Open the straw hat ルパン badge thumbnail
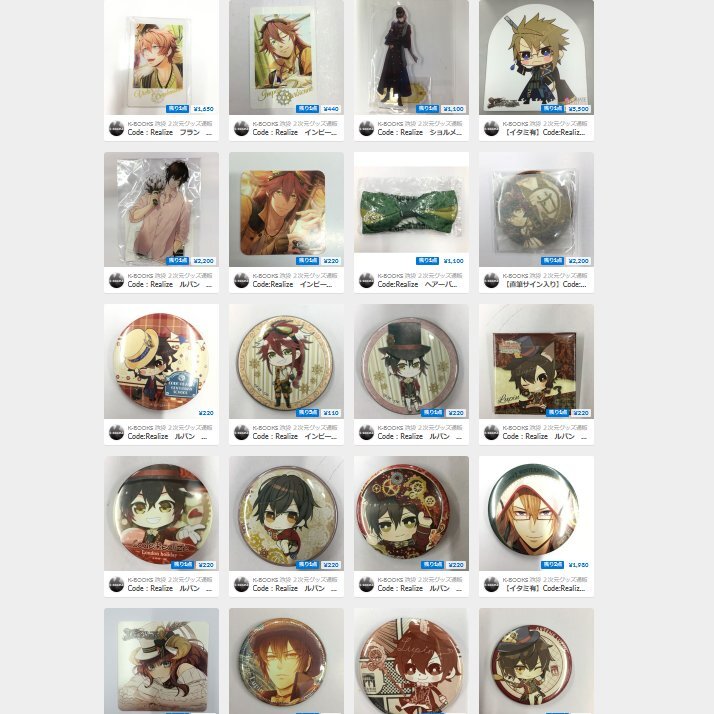Screen dimensions: 714x714 (161, 362)
